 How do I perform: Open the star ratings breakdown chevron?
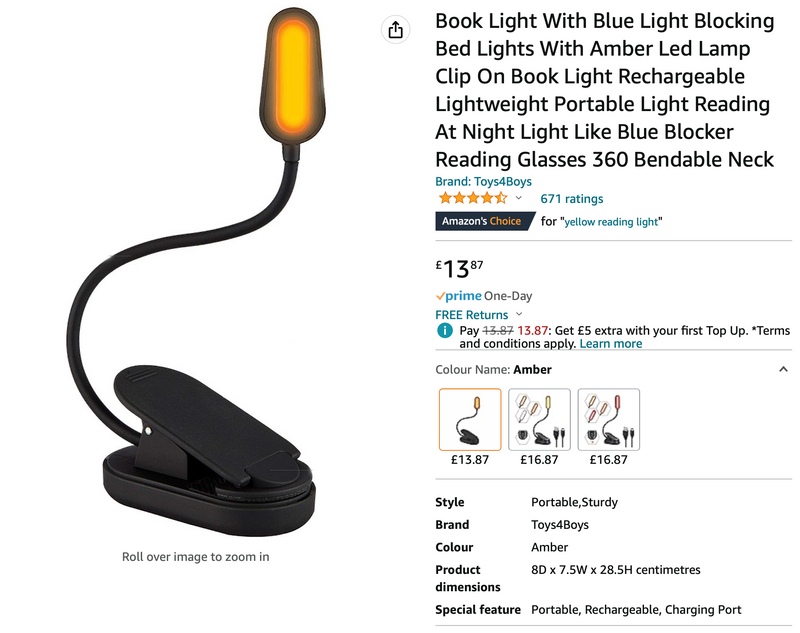coord(518,198)
